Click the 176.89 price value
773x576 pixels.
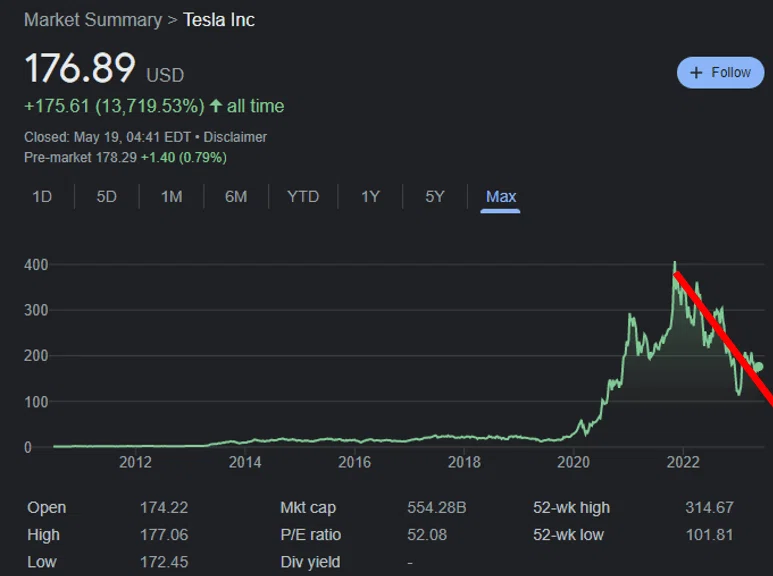[80, 68]
